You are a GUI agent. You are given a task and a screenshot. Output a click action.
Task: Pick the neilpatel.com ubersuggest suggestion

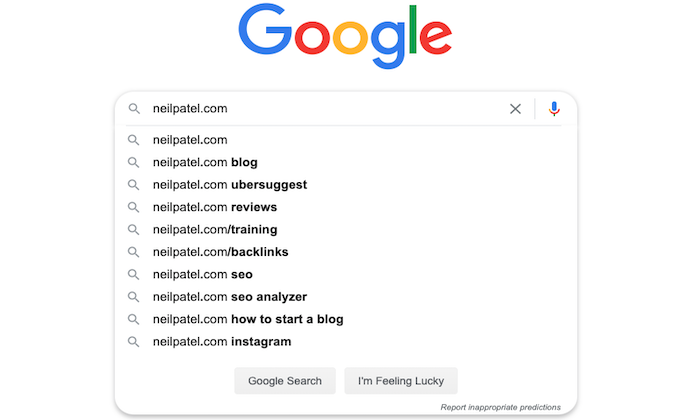(230, 184)
